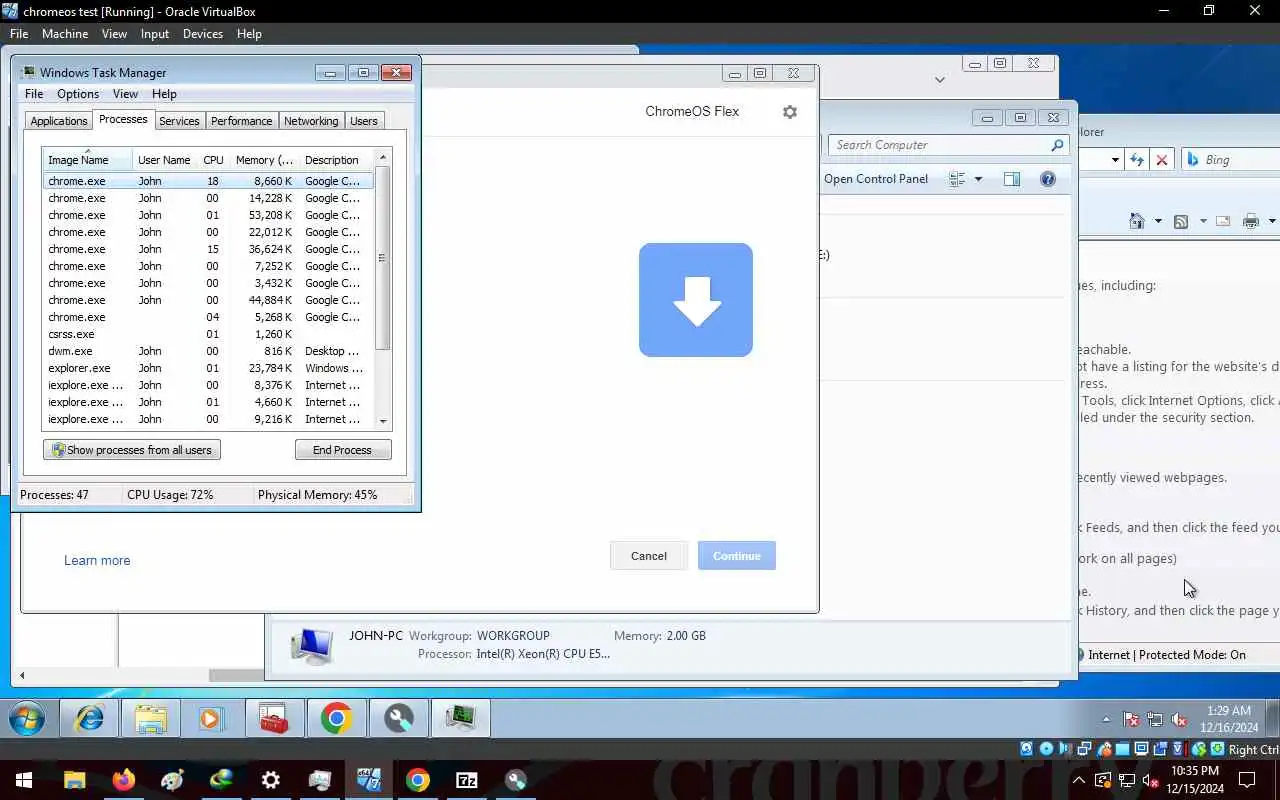
Task: Click the read mail icon in Internet Explorer
Action: 1222,221
